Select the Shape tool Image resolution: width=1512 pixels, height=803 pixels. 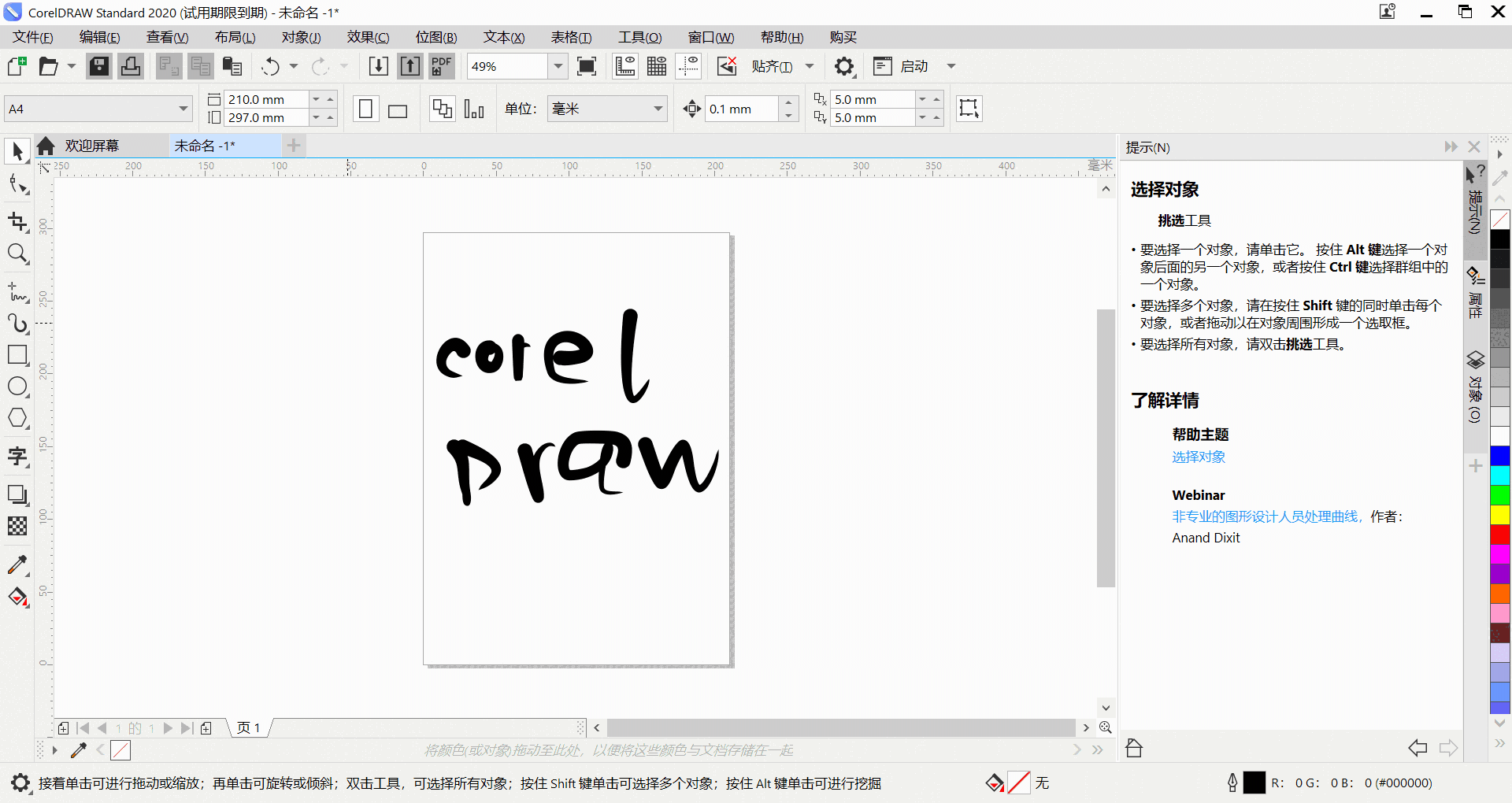[17, 183]
